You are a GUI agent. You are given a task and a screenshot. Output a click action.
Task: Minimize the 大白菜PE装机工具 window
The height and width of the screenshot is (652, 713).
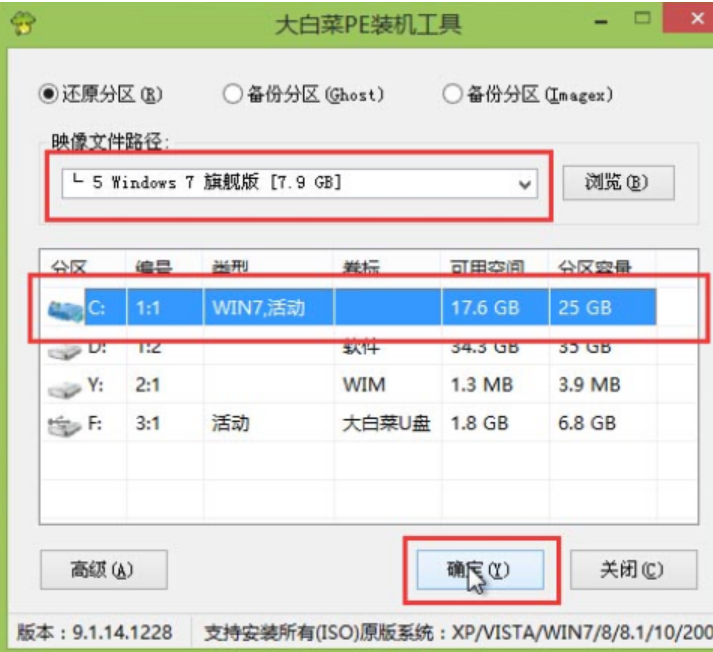click(x=601, y=21)
